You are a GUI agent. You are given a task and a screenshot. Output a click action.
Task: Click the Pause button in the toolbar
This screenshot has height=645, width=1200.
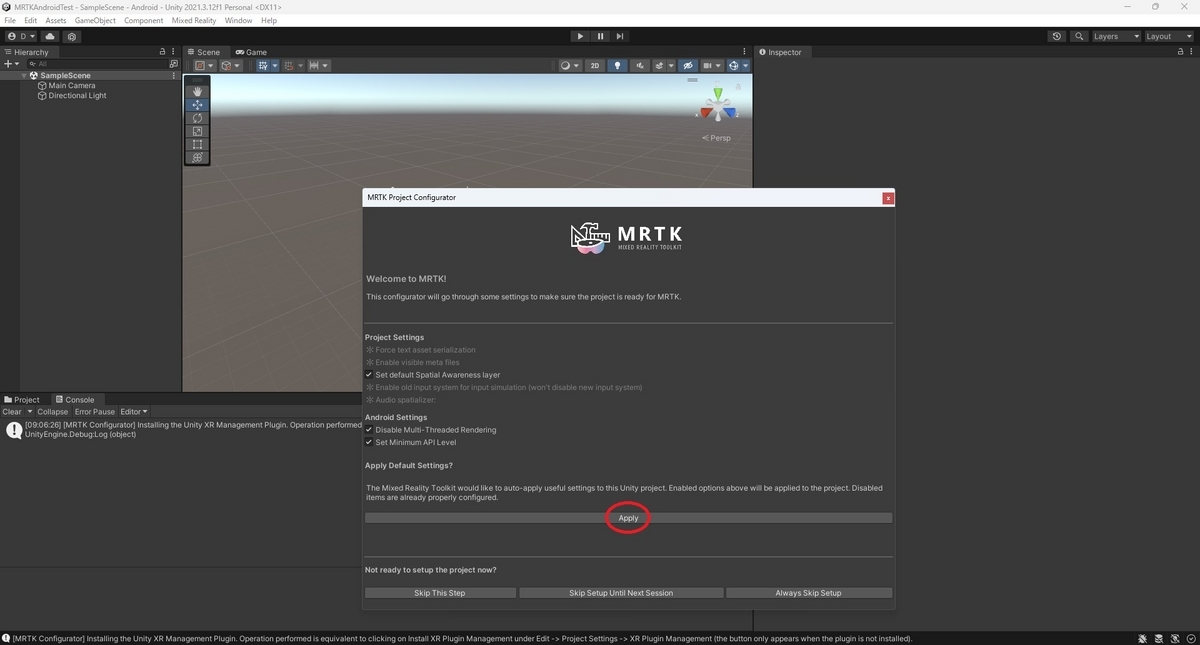click(601, 36)
